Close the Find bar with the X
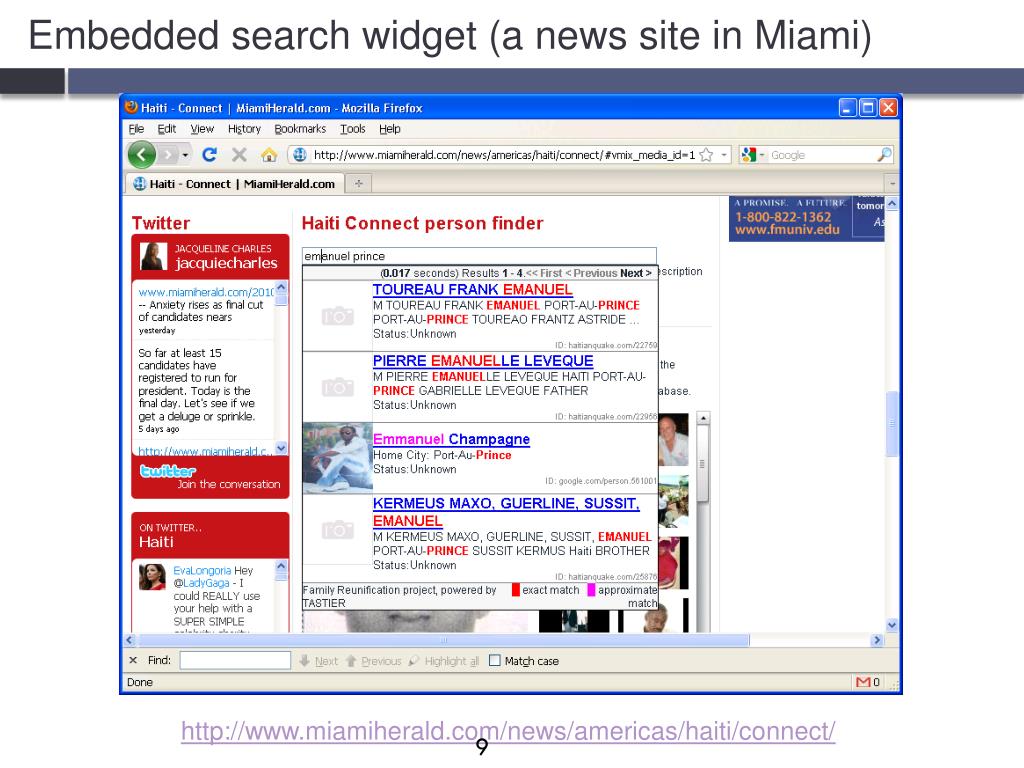The height and width of the screenshot is (768, 1024). click(x=133, y=660)
